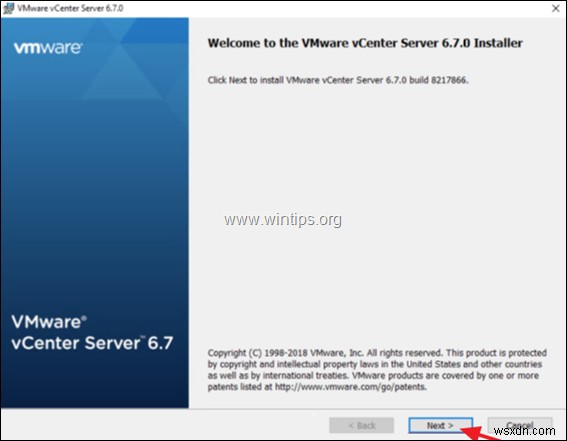Screen dimensions: 567x441
Task: Click the disabled Back button
Action: (x=362, y=425)
